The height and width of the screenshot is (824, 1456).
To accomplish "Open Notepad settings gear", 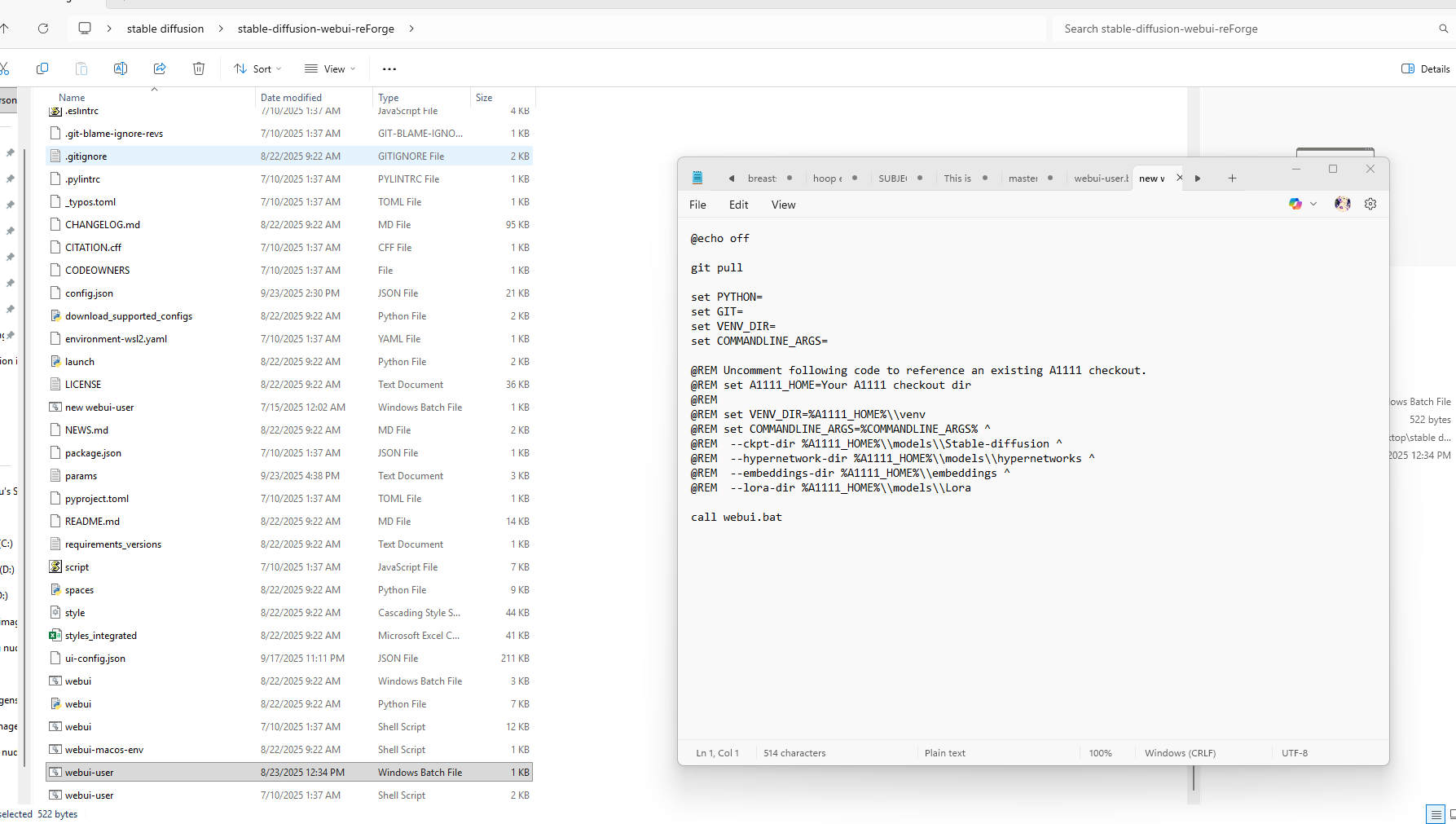I will click(1370, 204).
